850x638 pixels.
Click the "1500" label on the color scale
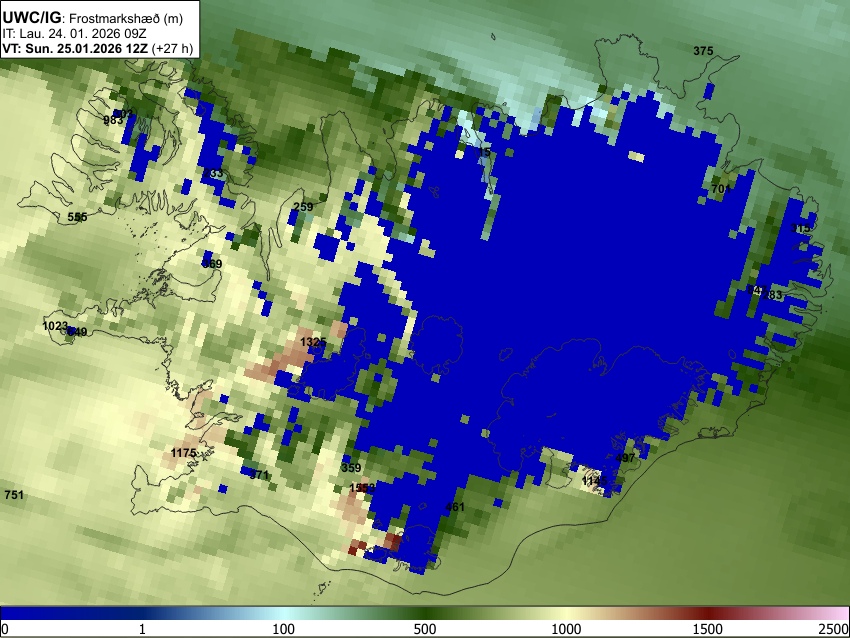[708, 629]
